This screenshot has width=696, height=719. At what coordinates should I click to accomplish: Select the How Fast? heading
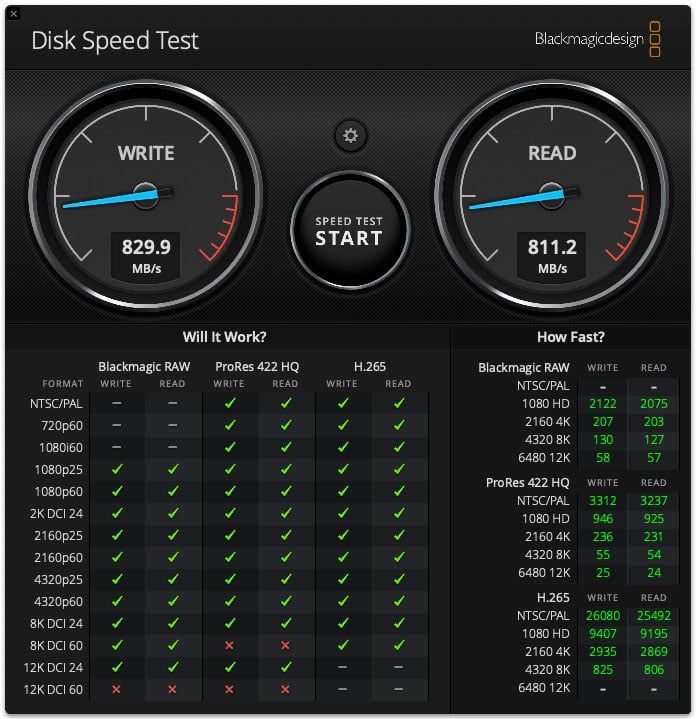click(x=571, y=337)
